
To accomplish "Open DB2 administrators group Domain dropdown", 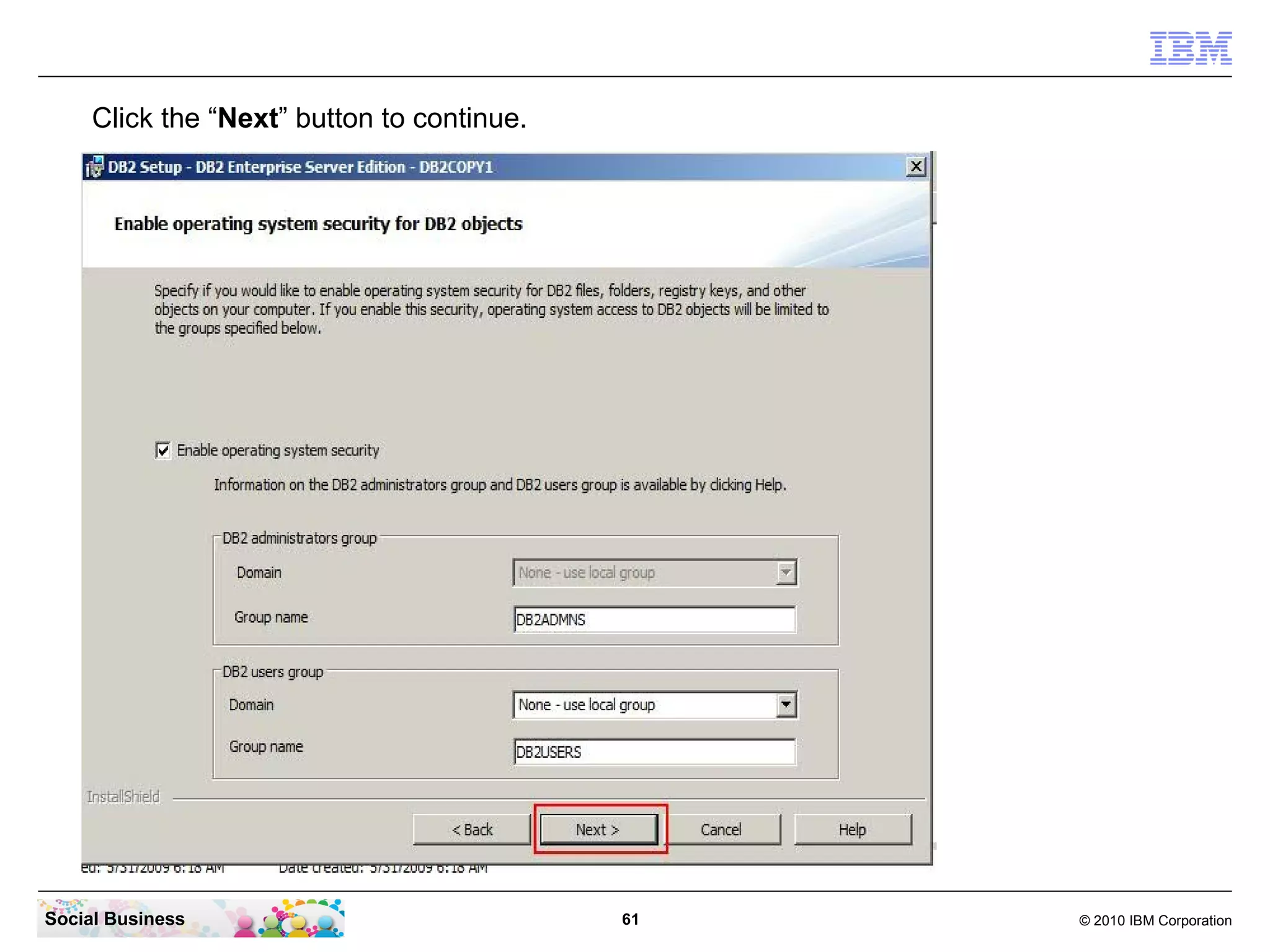I will coord(655,573).
